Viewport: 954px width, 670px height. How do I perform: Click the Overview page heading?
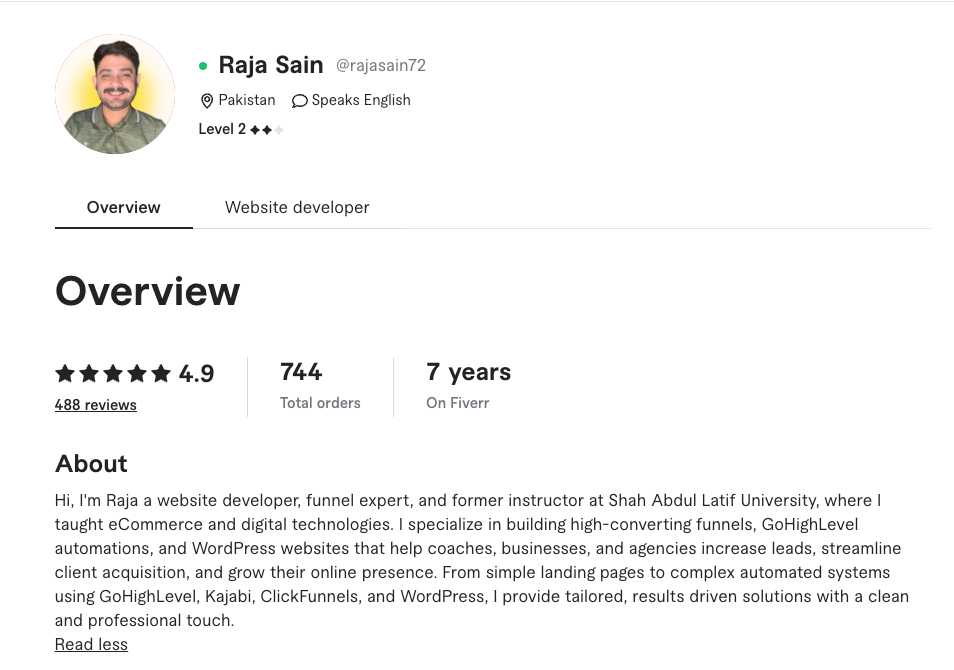coord(147,291)
